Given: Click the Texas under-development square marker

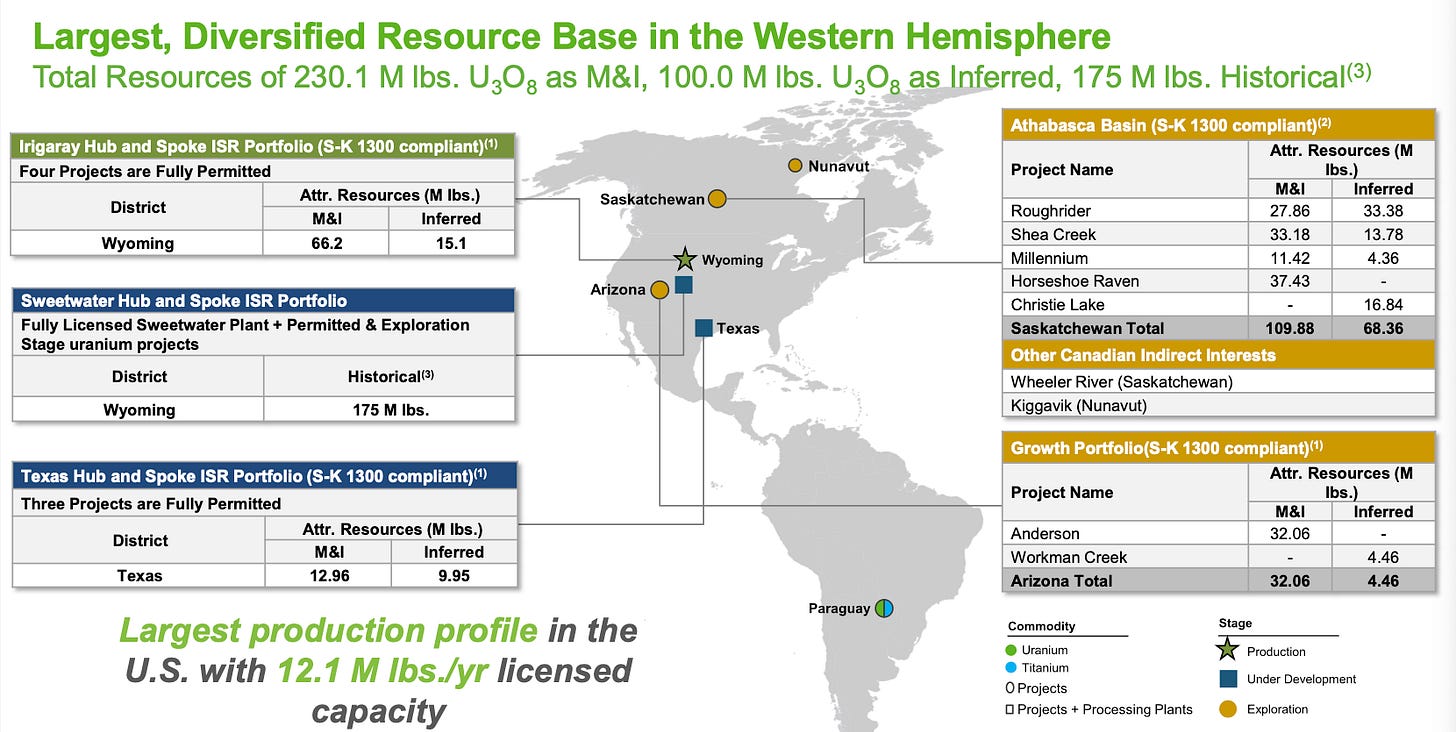Looking at the screenshot, I should [x=703, y=327].
